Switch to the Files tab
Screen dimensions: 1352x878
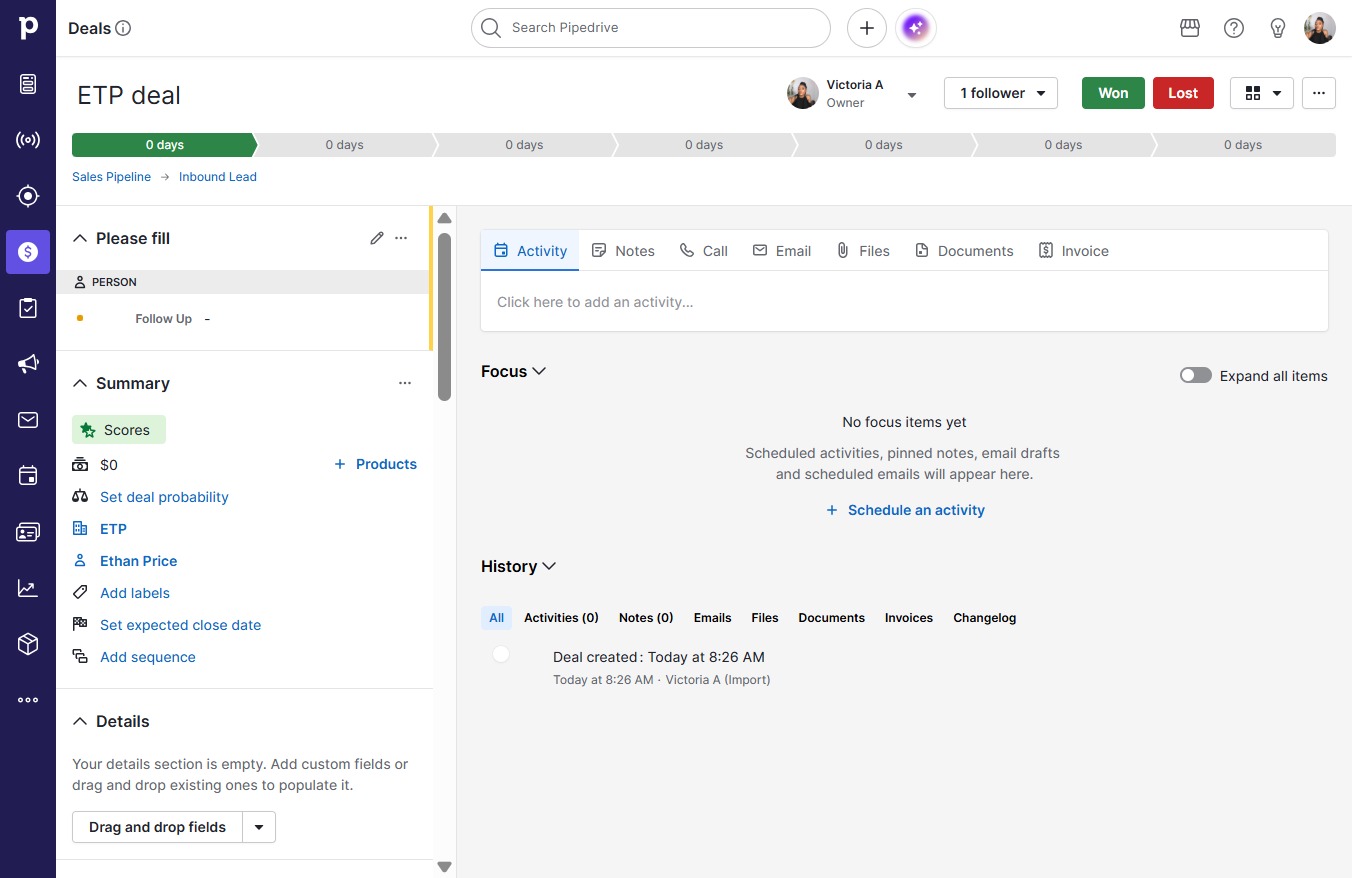(x=863, y=251)
